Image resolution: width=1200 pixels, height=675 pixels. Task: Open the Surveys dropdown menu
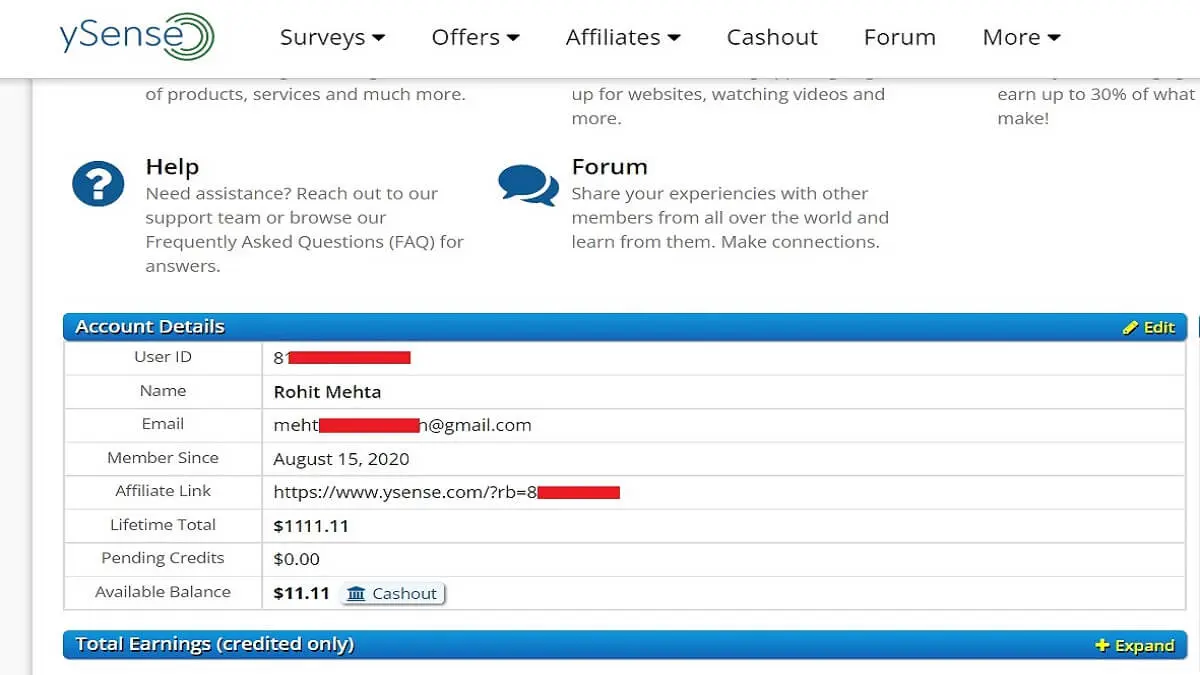pyautogui.click(x=332, y=38)
